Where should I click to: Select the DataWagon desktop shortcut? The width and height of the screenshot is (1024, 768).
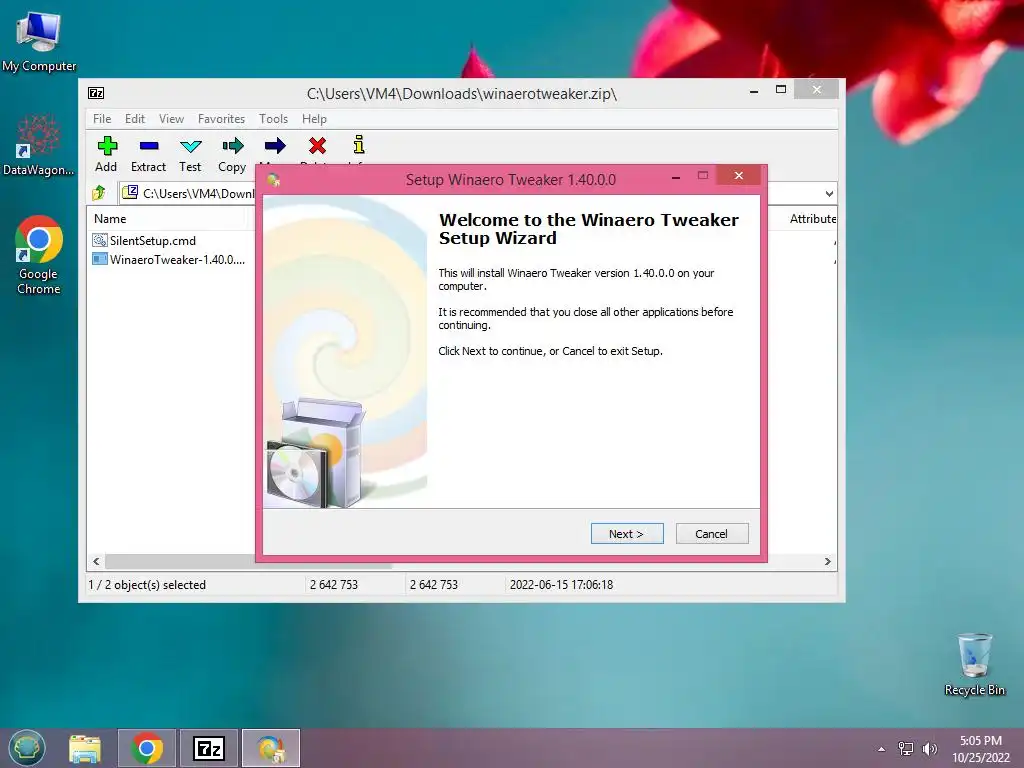[x=39, y=145]
